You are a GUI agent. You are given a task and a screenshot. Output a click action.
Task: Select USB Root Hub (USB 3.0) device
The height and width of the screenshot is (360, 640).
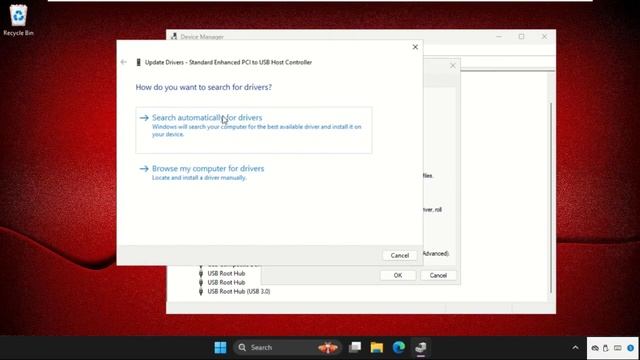(239, 291)
